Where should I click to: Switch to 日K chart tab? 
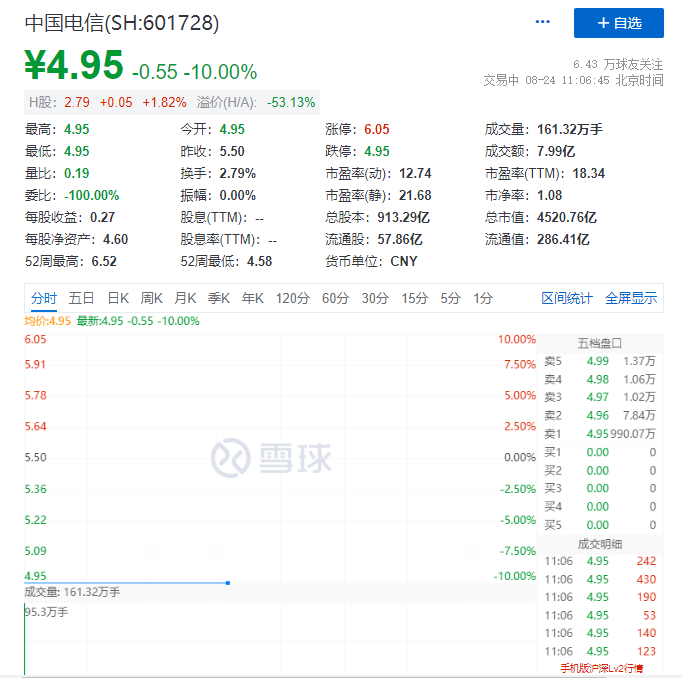[118, 298]
